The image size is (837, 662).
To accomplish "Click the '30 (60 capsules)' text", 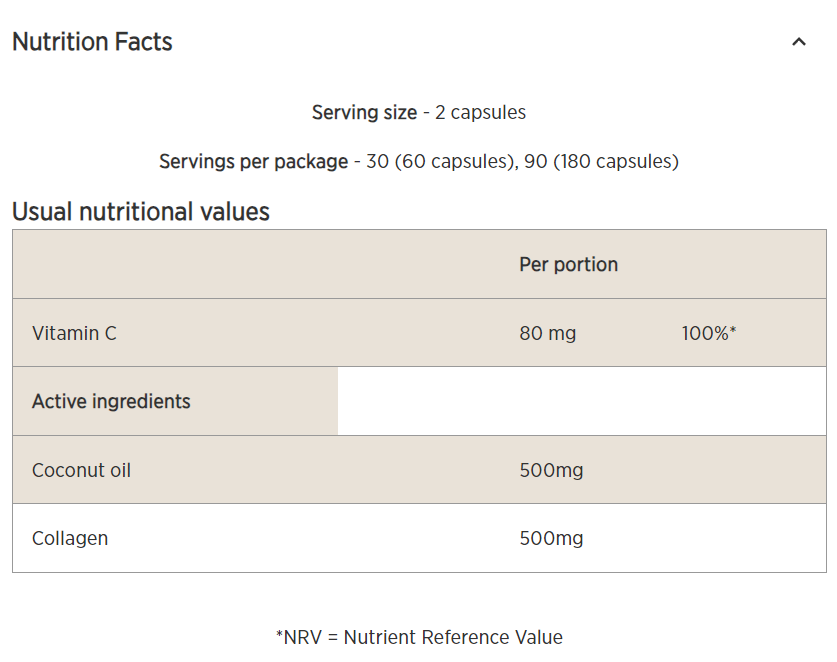I will pyautogui.click(x=439, y=161).
